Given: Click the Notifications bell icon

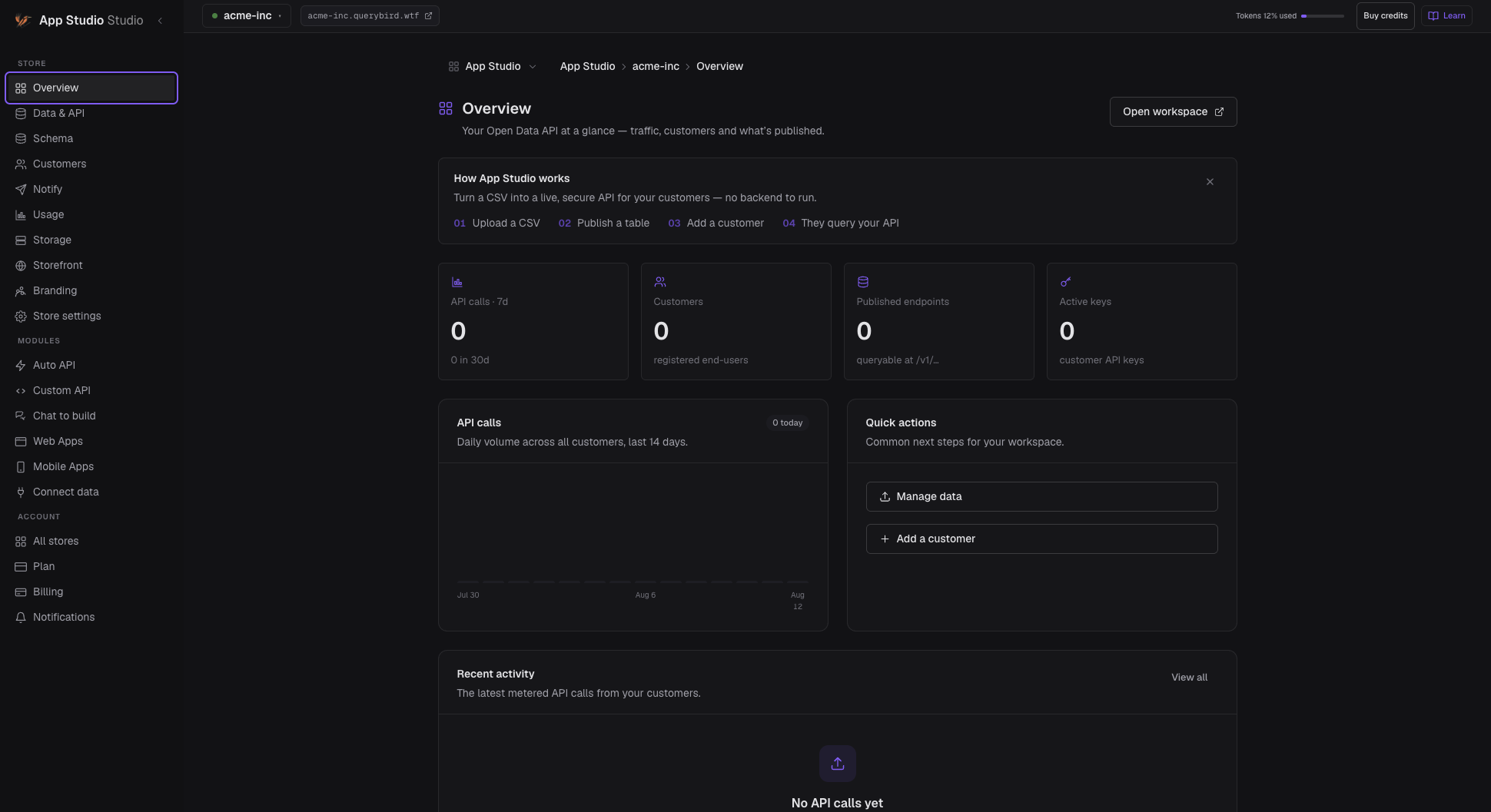Looking at the screenshot, I should point(21,617).
